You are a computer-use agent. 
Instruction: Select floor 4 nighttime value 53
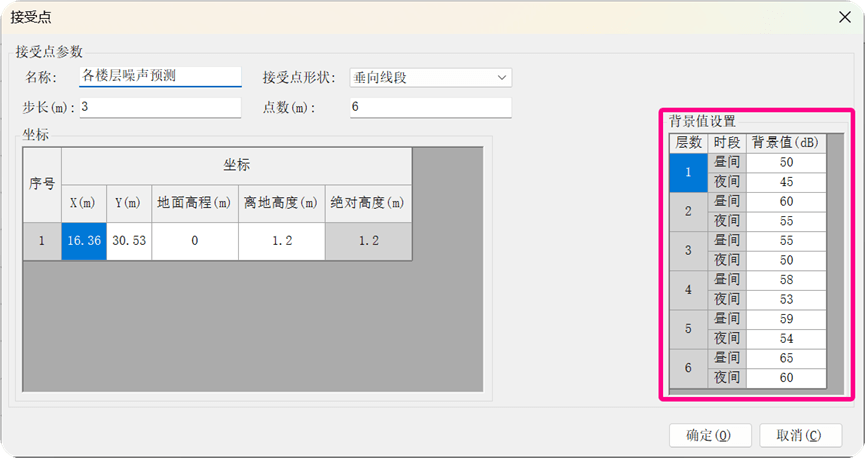(786, 300)
